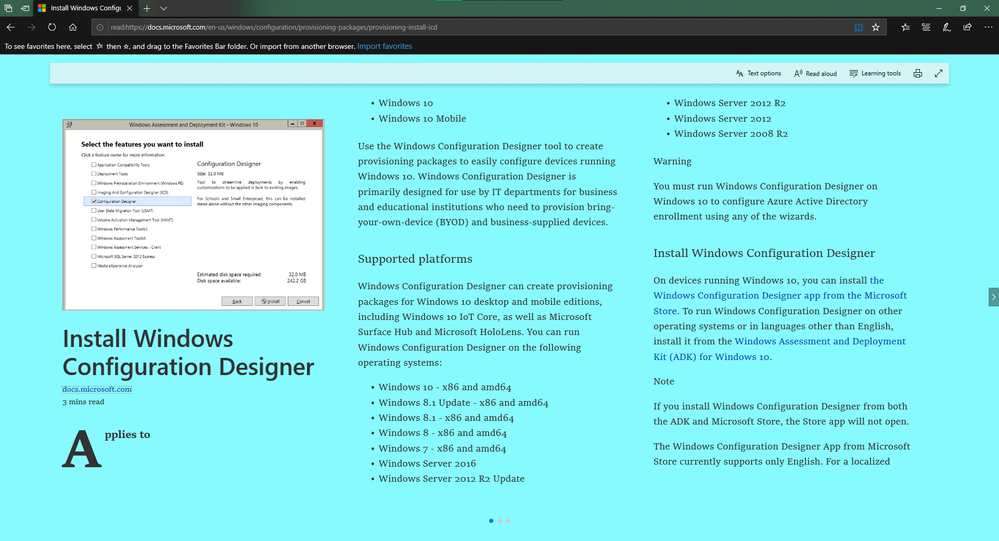Open the browser home page

pyautogui.click(x=73, y=27)
